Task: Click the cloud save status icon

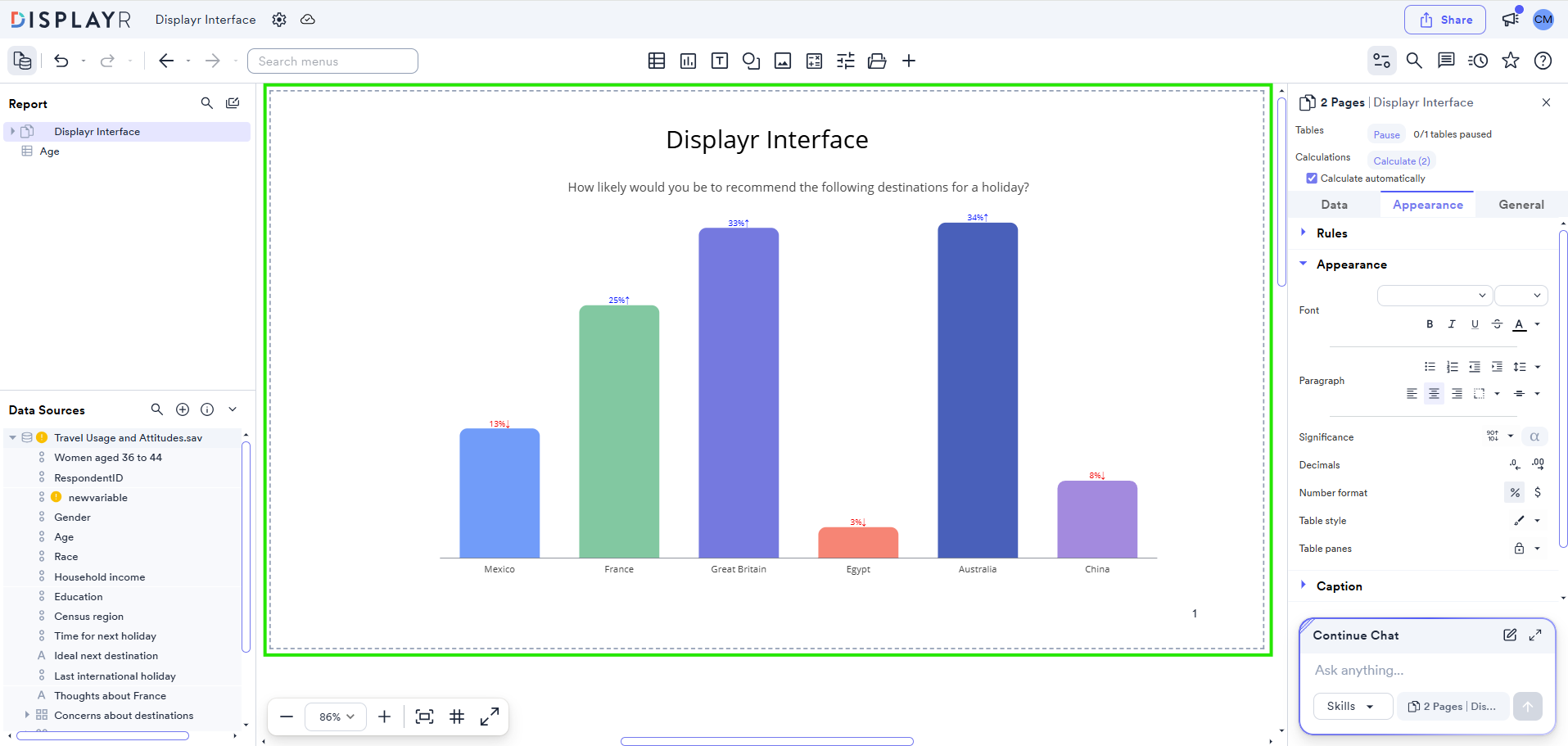Action: tap(308, 20)
